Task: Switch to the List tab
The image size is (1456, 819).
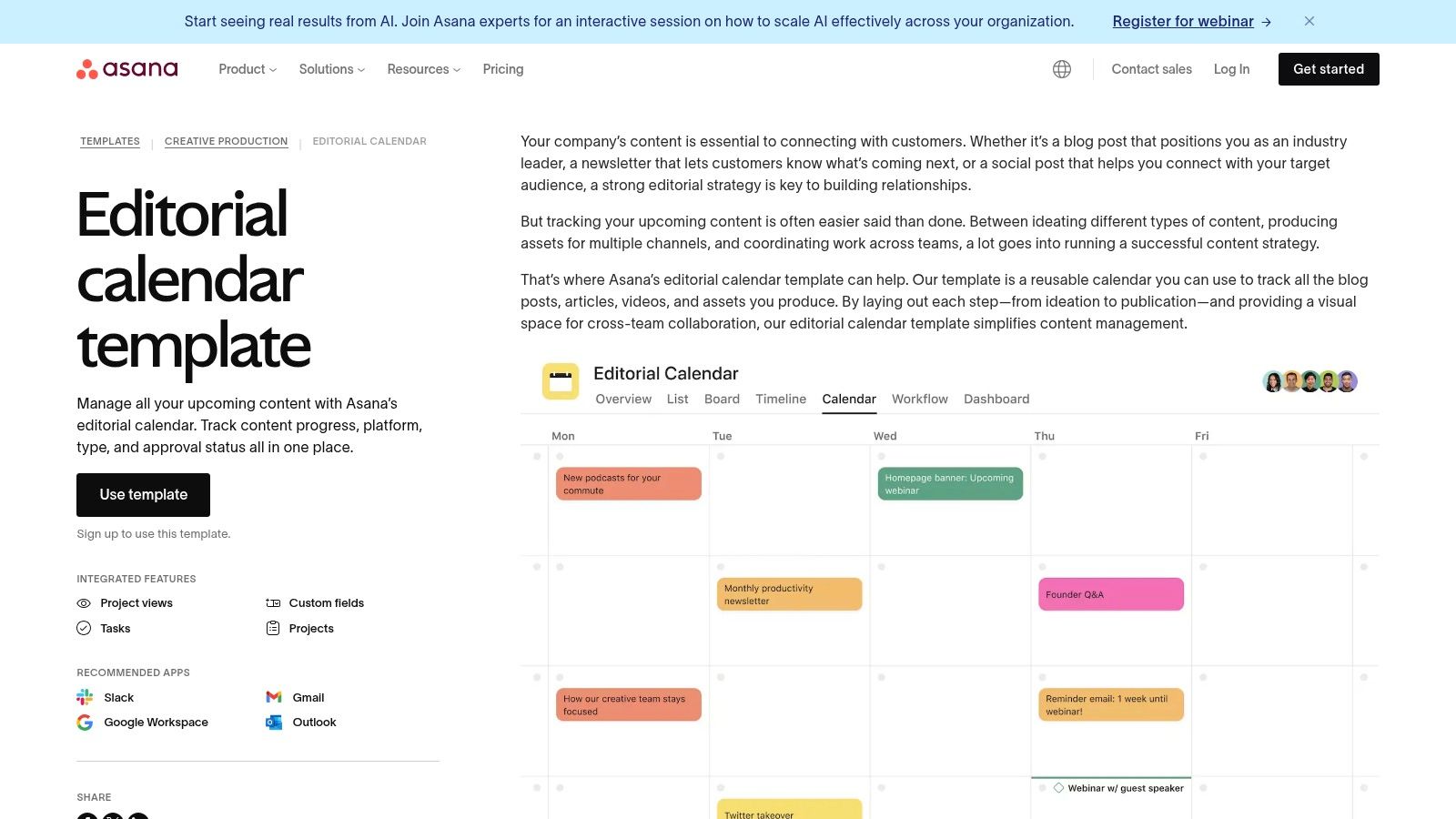Action: (x=677, y=399)
